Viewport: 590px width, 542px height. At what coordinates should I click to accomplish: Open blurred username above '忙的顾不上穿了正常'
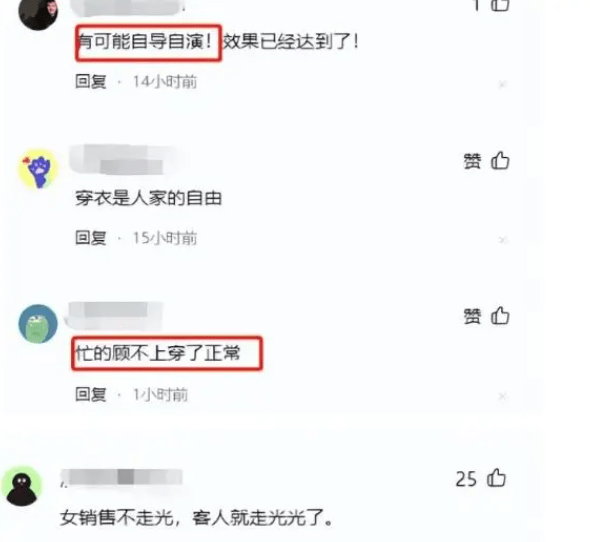point(114,314)
